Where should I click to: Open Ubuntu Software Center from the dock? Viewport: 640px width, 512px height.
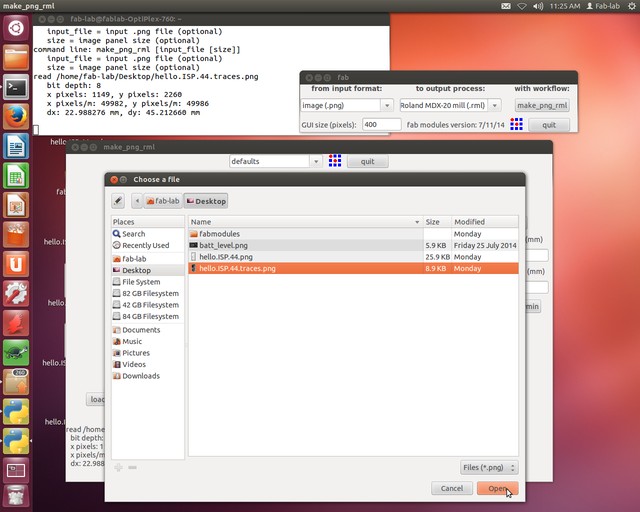point(16,234)
